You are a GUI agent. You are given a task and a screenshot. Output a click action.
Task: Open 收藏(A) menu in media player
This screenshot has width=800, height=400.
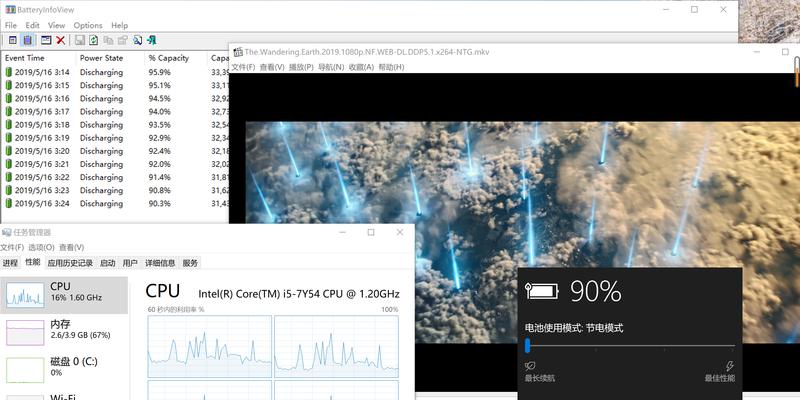(361, 67)
